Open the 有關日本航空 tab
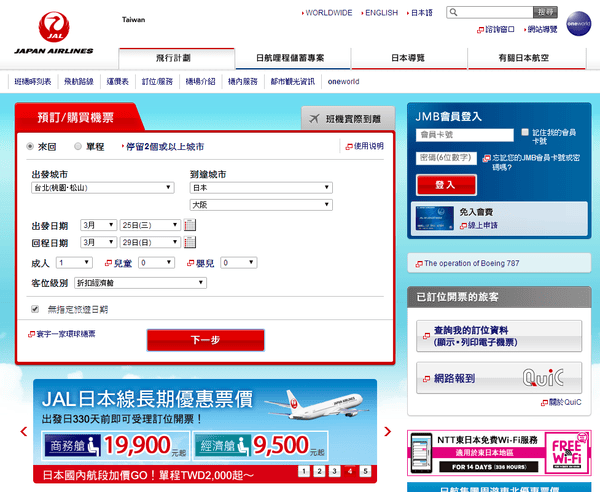This screenshot has width=600, height=492. [526, 58]
